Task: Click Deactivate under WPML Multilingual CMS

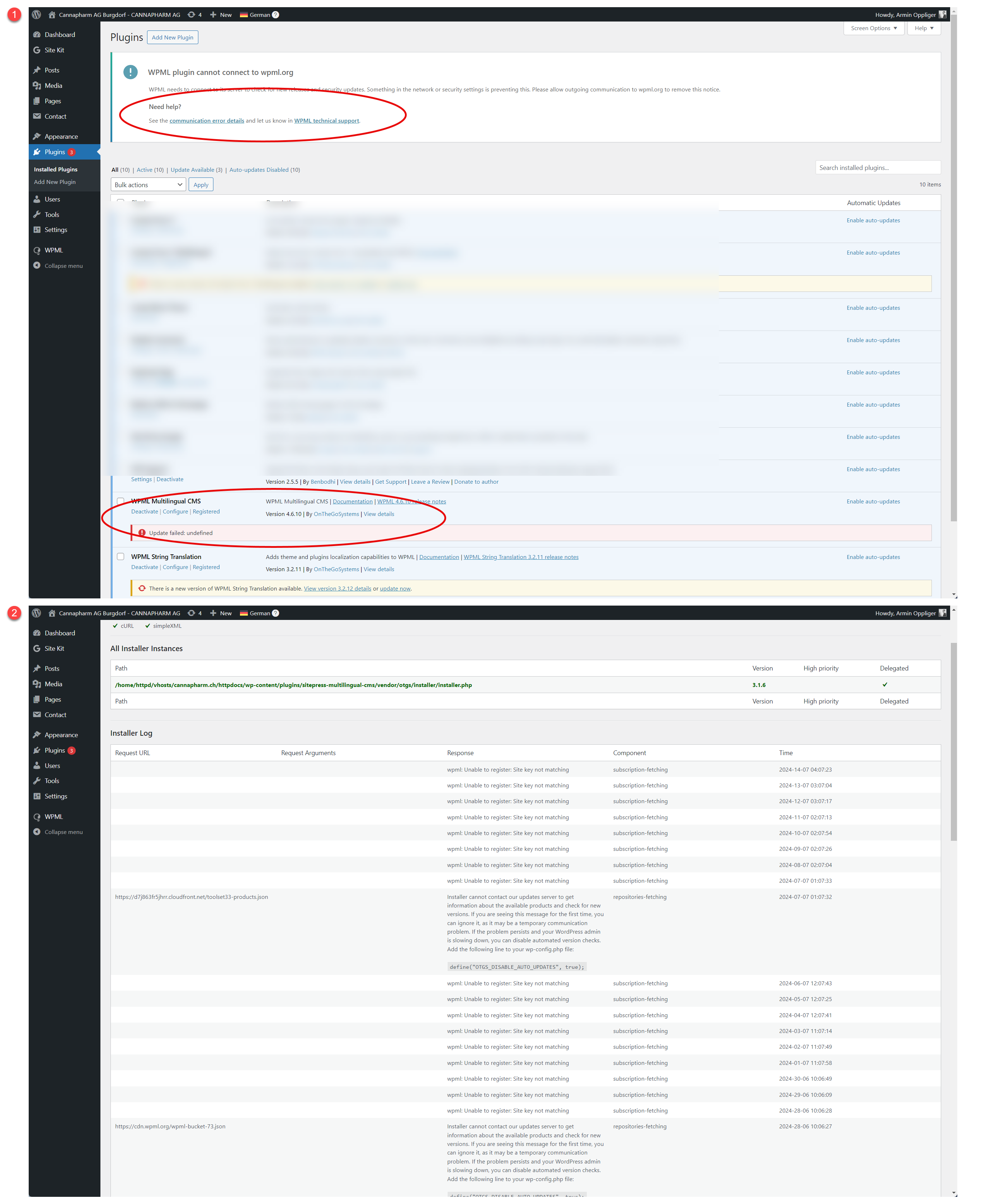Action: (145, 511)
